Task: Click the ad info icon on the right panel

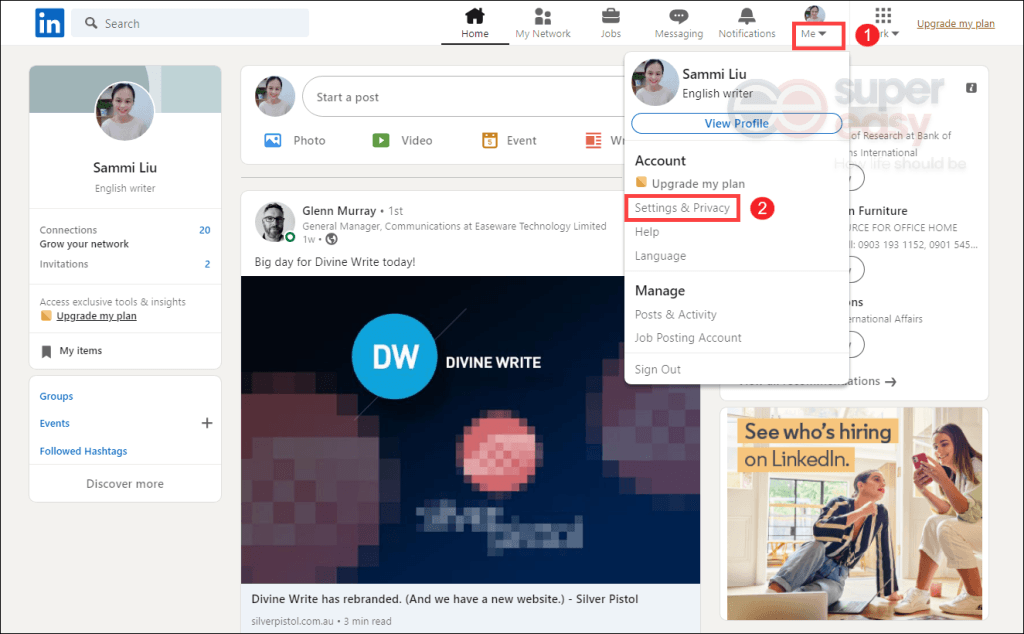Action: pyautogui.click(x=971, y=87)
